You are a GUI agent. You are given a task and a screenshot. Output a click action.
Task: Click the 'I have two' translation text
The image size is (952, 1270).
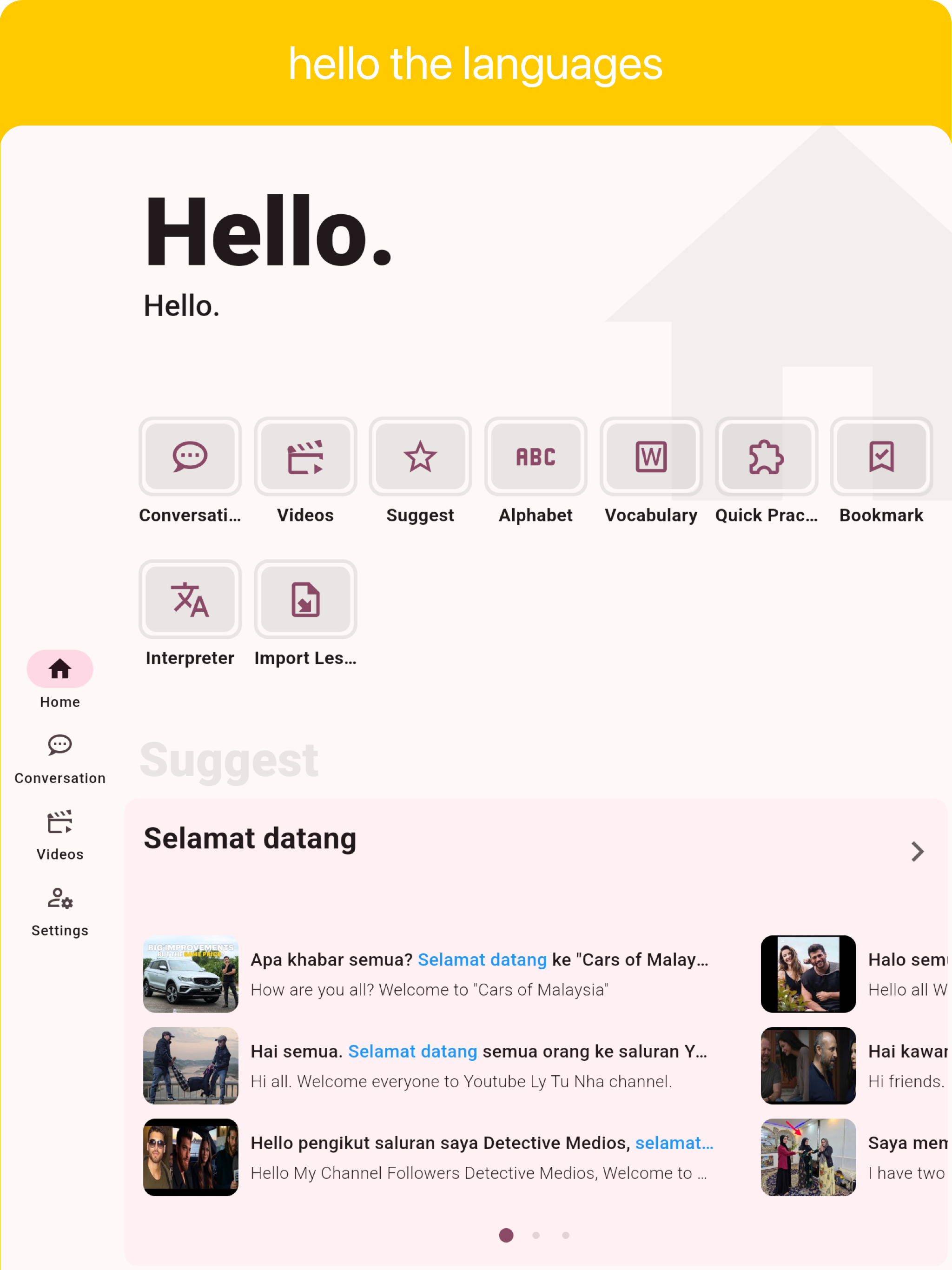(x=906, y=1173)
